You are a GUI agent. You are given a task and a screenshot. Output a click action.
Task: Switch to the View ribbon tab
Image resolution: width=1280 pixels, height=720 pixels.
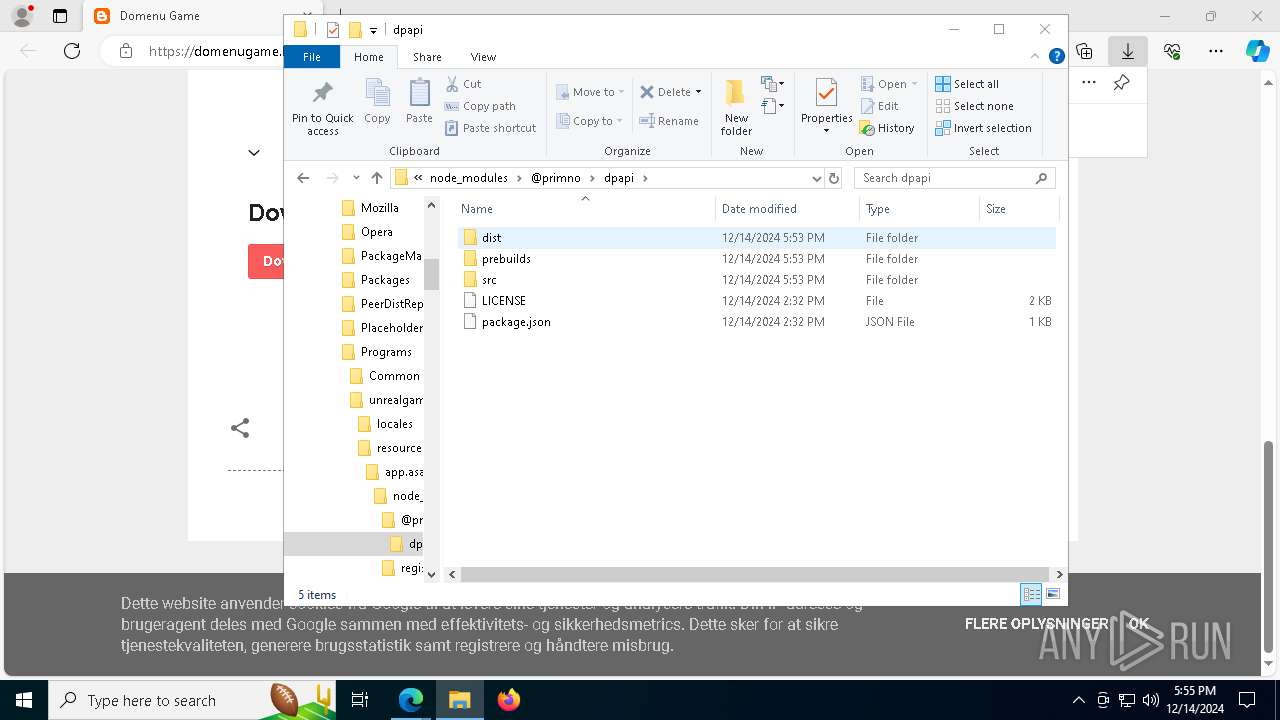[483, 57]
